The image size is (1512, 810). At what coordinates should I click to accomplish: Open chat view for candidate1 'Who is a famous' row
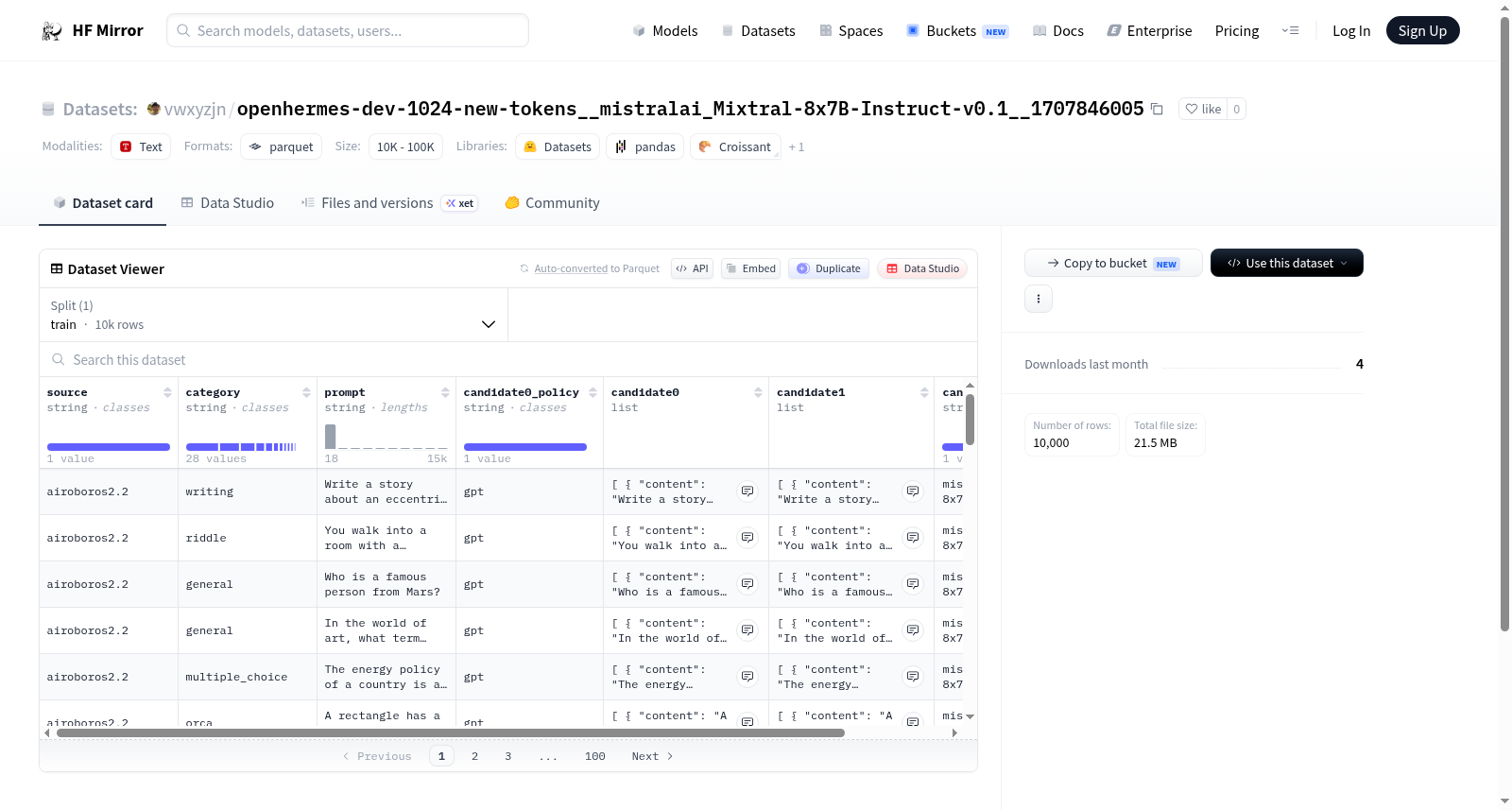click(x=913, y=584)
